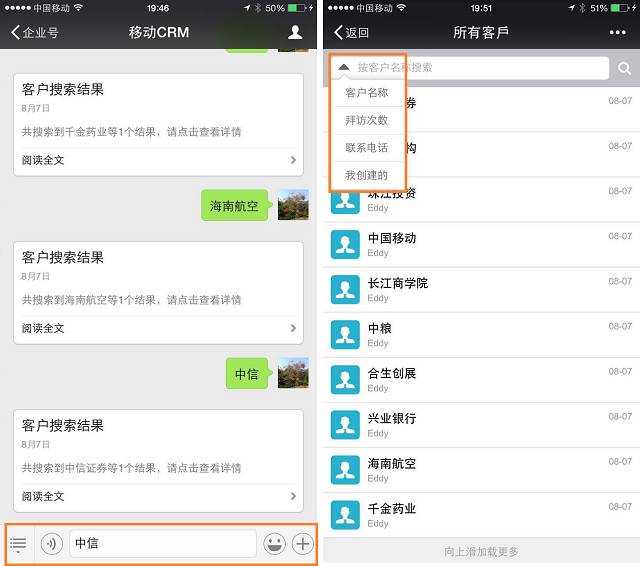Open sender avatar beside 海南航空 message
Screen dimensions: 640x566
[x=293, y=205]
